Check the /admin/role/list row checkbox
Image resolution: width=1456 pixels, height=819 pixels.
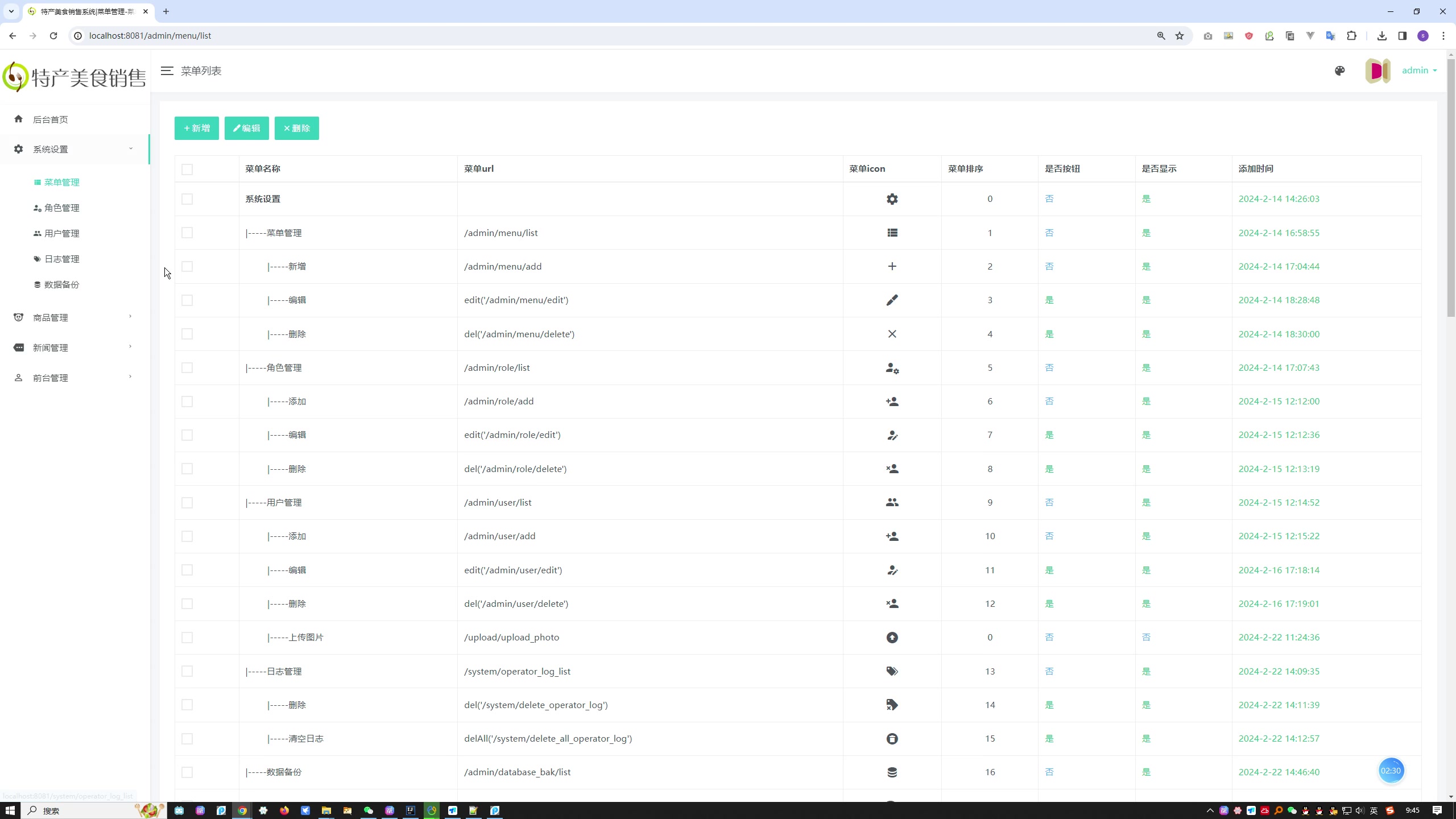coord(187,367)
